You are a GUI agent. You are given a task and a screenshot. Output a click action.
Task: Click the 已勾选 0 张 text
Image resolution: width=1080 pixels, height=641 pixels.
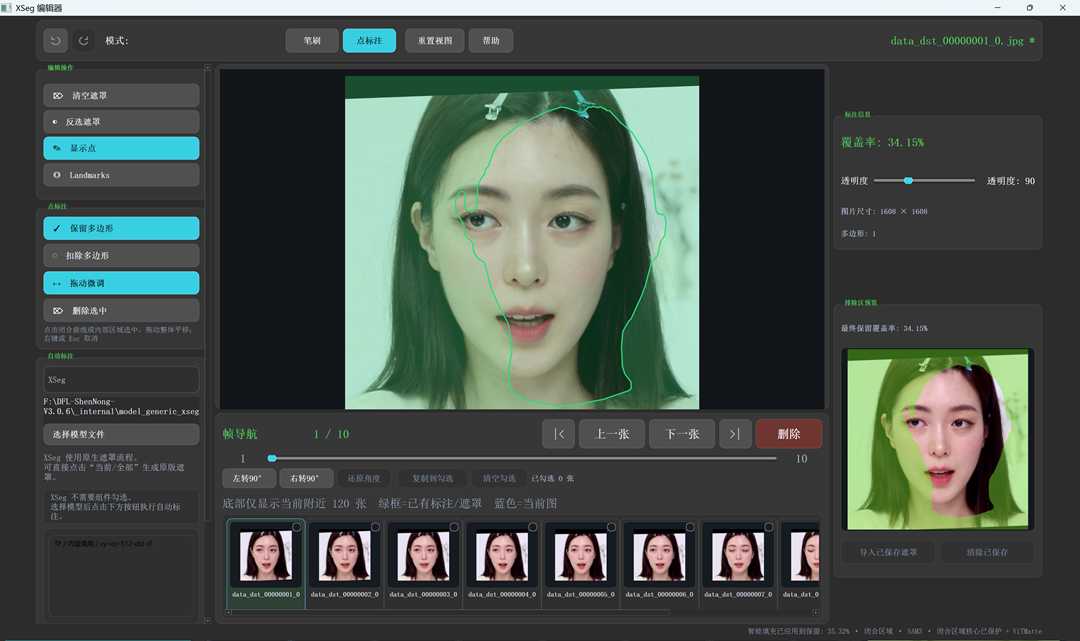(x=552, y=478)
